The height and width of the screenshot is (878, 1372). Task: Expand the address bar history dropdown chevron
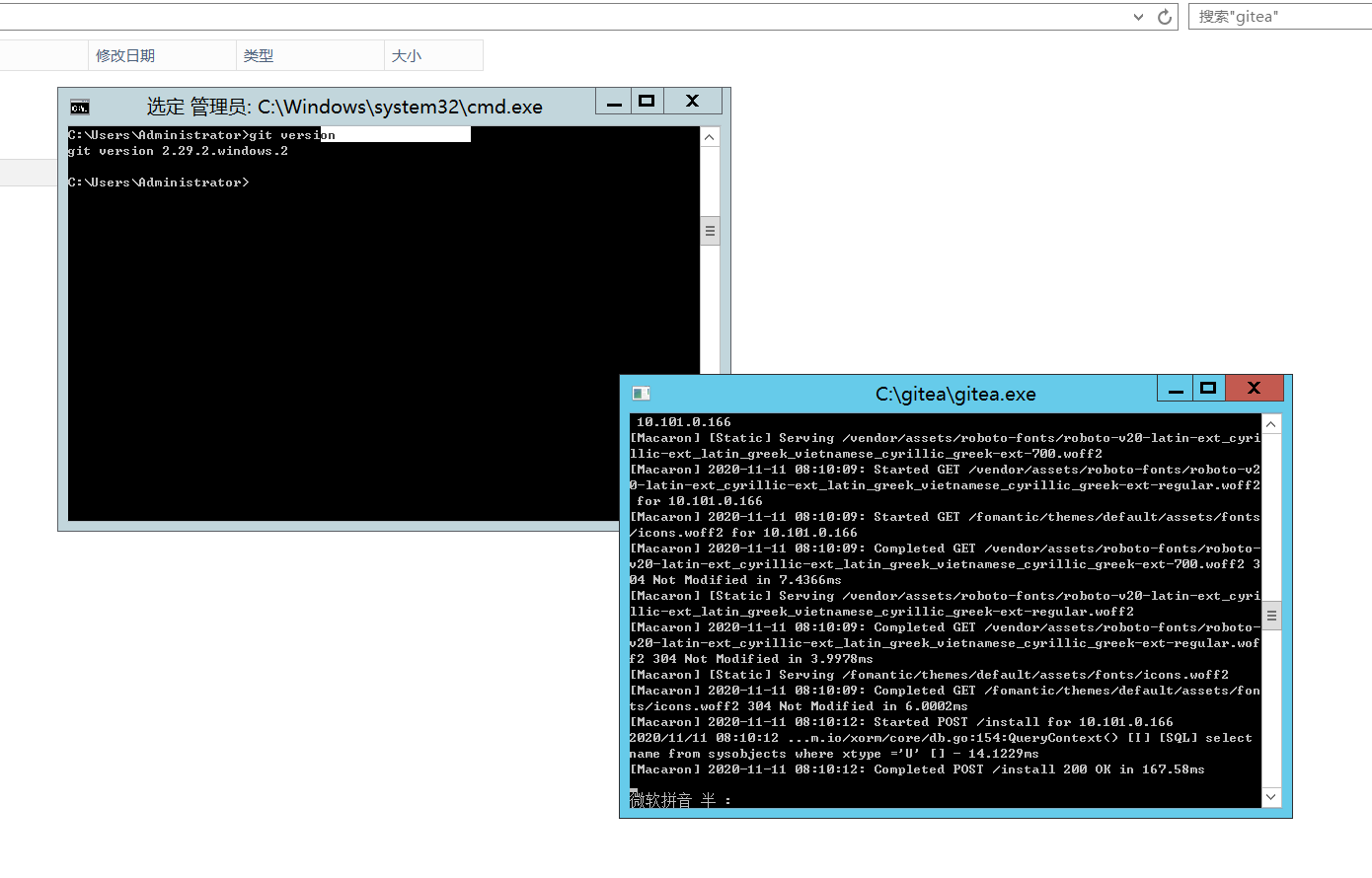1137,16
